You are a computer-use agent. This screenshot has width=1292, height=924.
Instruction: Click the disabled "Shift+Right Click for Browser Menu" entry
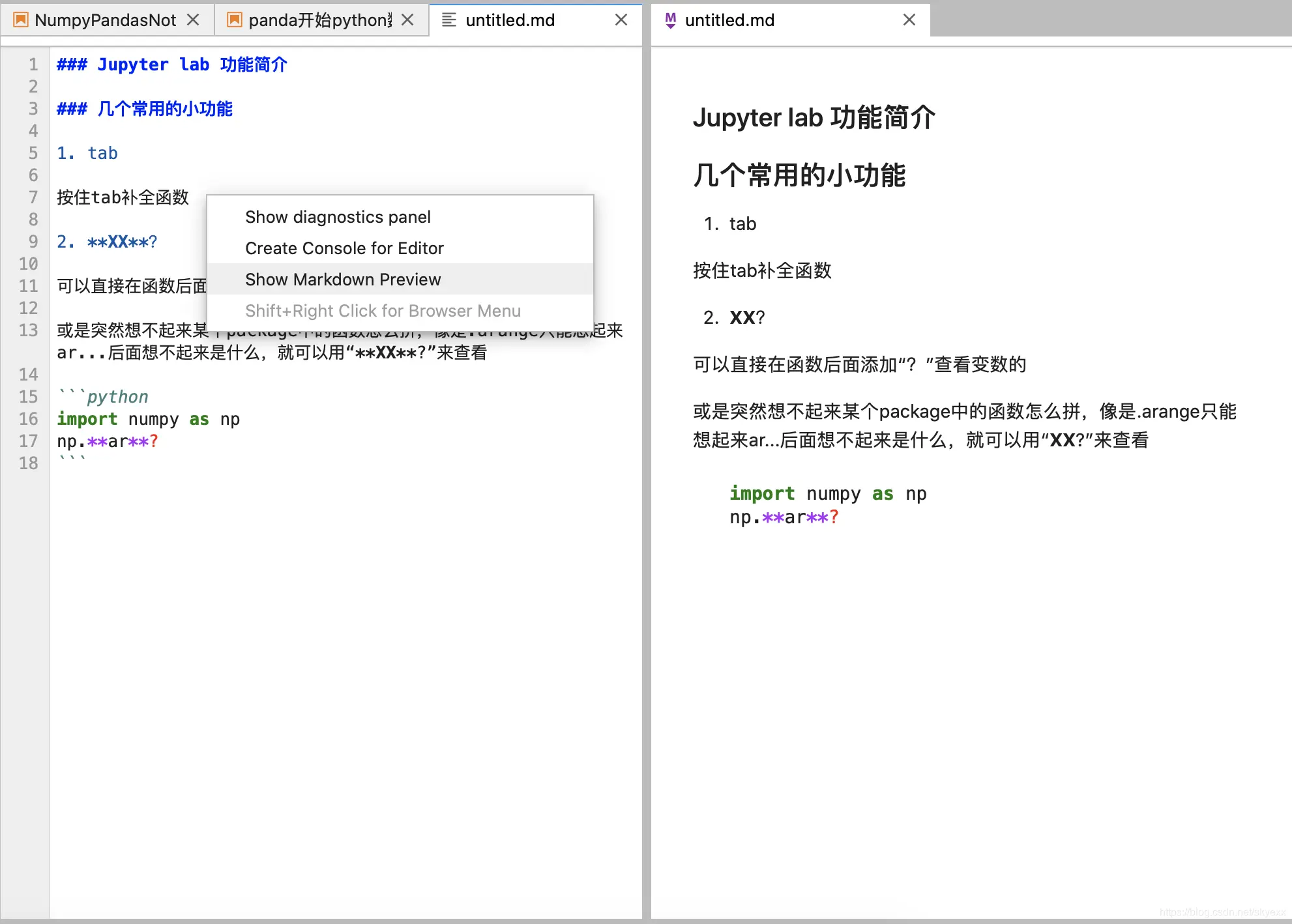pos(383,311)
